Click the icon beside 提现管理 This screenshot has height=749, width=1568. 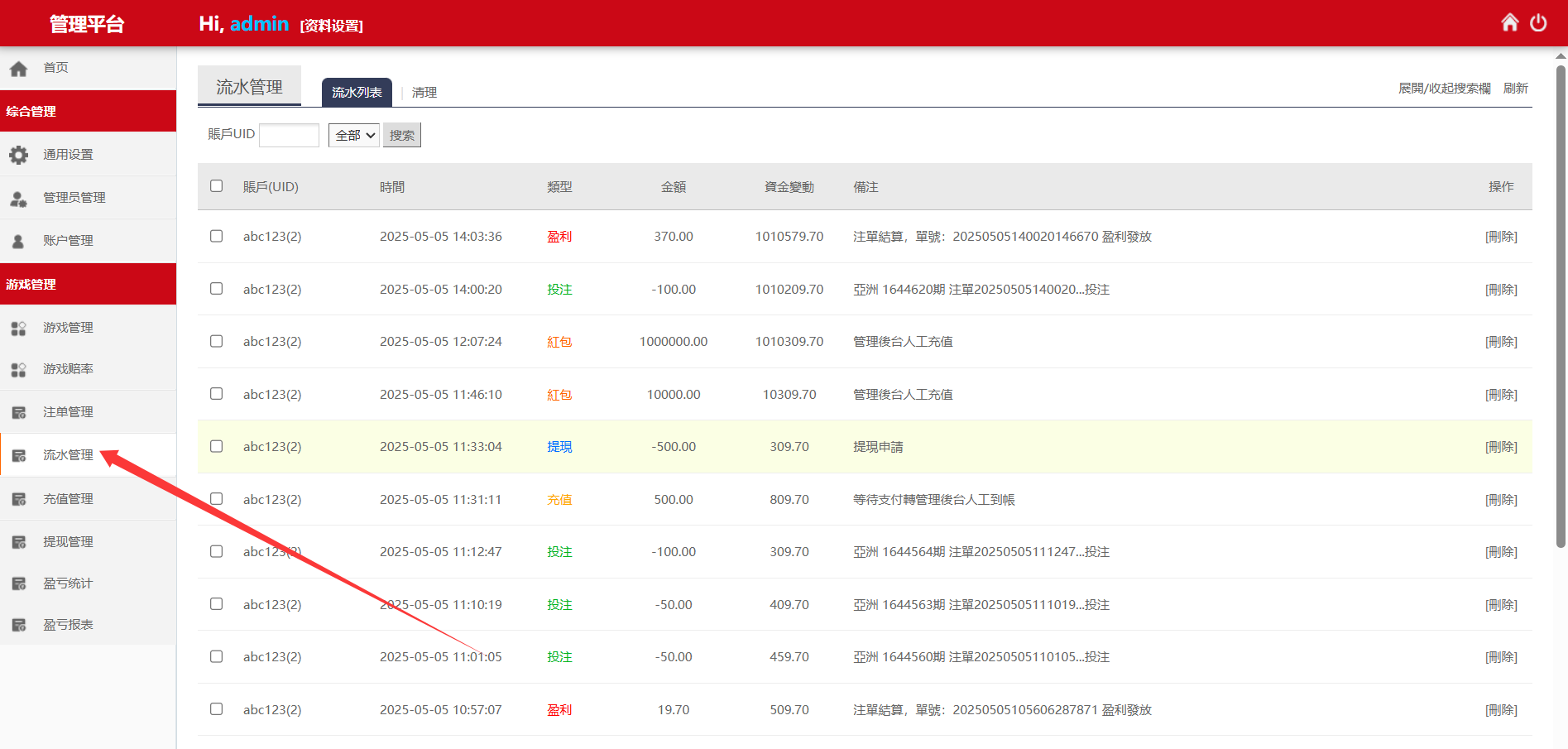(18, 542)
